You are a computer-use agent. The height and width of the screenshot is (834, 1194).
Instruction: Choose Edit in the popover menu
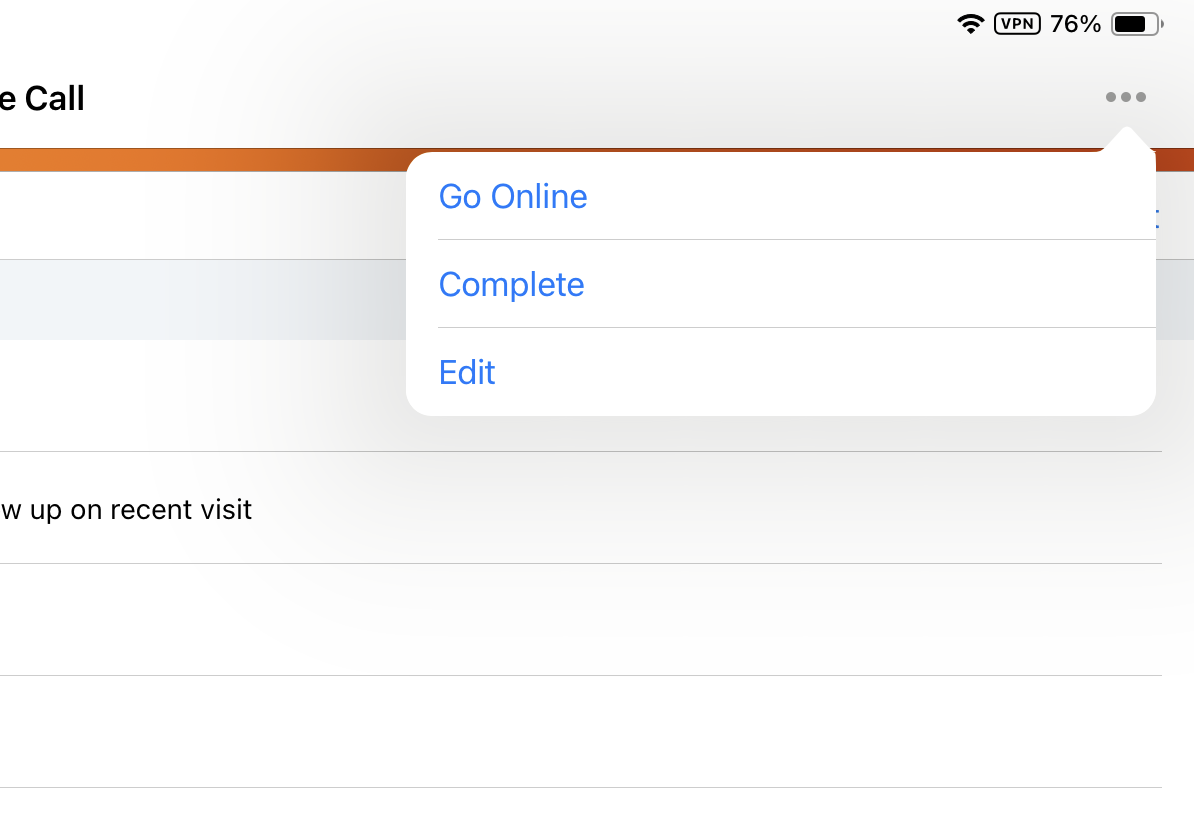point(467,372)
